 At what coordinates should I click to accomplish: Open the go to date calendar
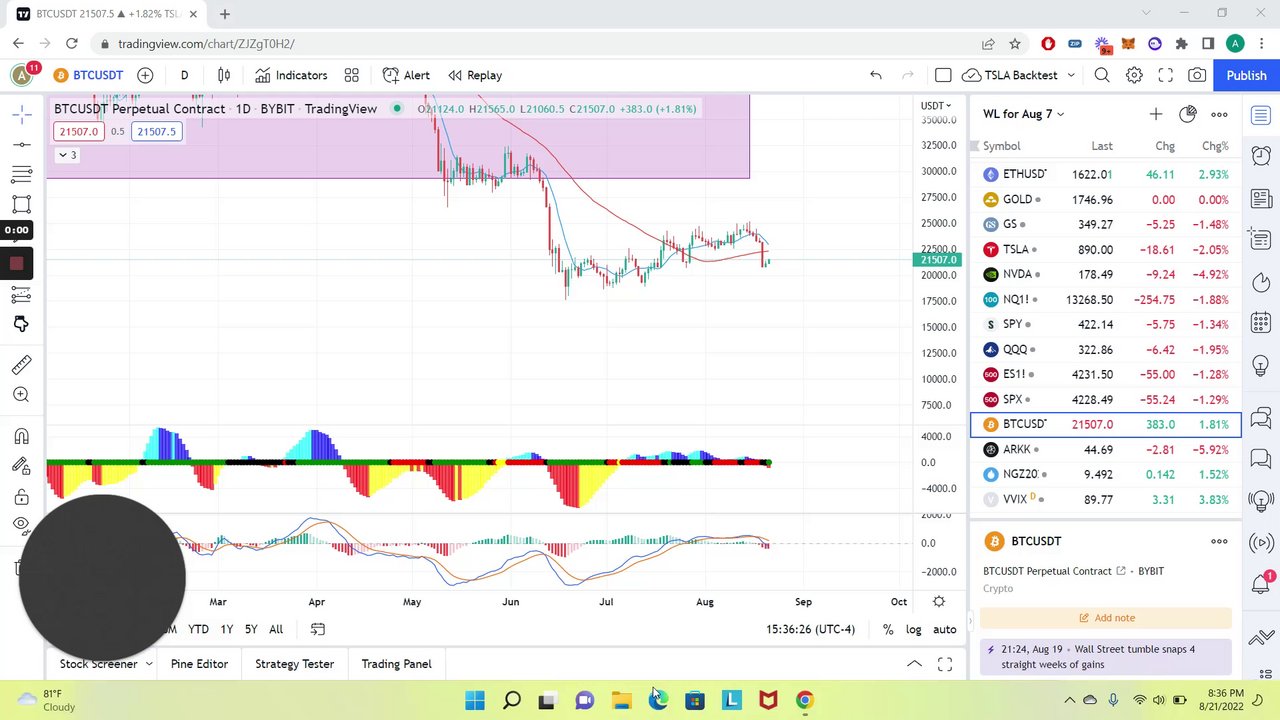[318, 629]
